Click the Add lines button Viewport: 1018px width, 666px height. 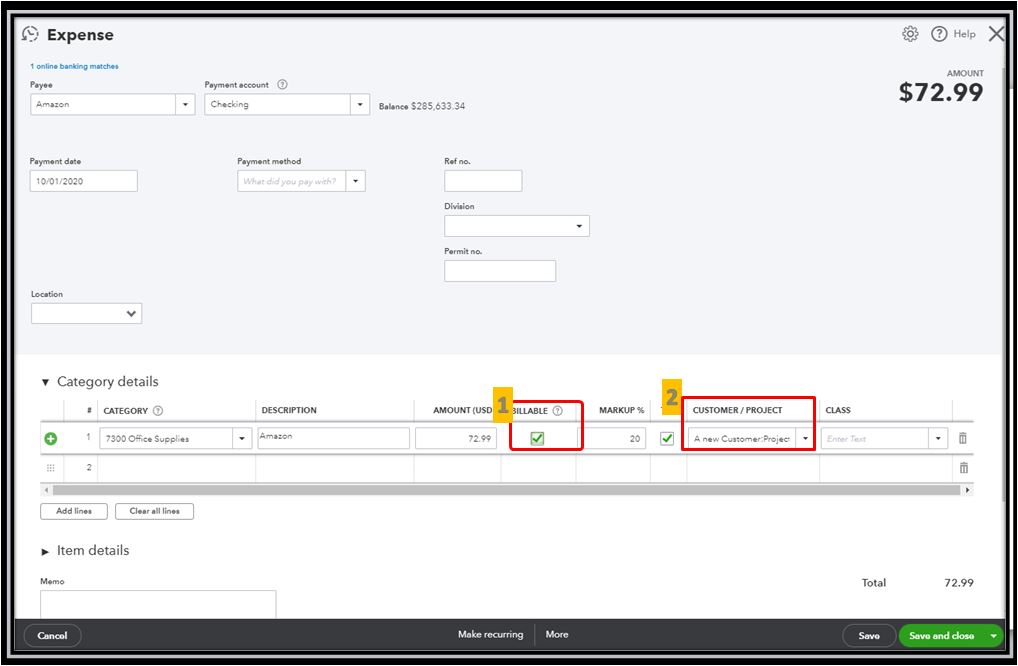click(74, 512)
